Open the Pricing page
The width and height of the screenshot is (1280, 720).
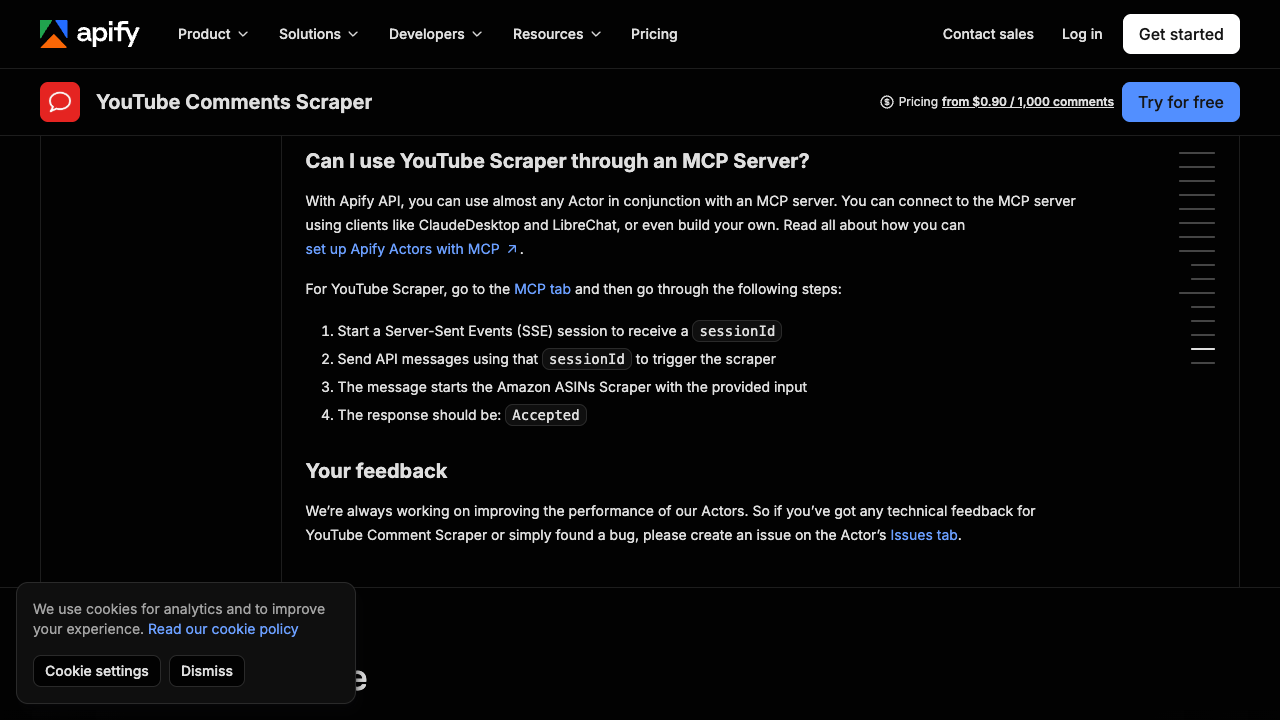(654, 34)
